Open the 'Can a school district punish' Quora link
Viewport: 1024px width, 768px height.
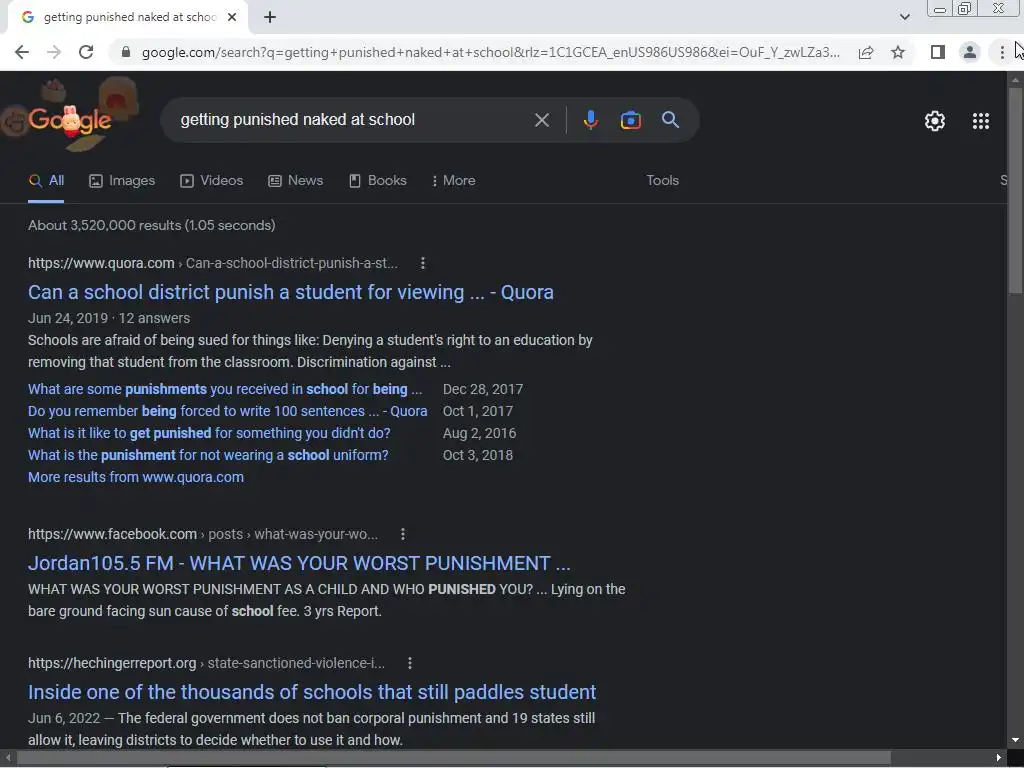(291, 292)
